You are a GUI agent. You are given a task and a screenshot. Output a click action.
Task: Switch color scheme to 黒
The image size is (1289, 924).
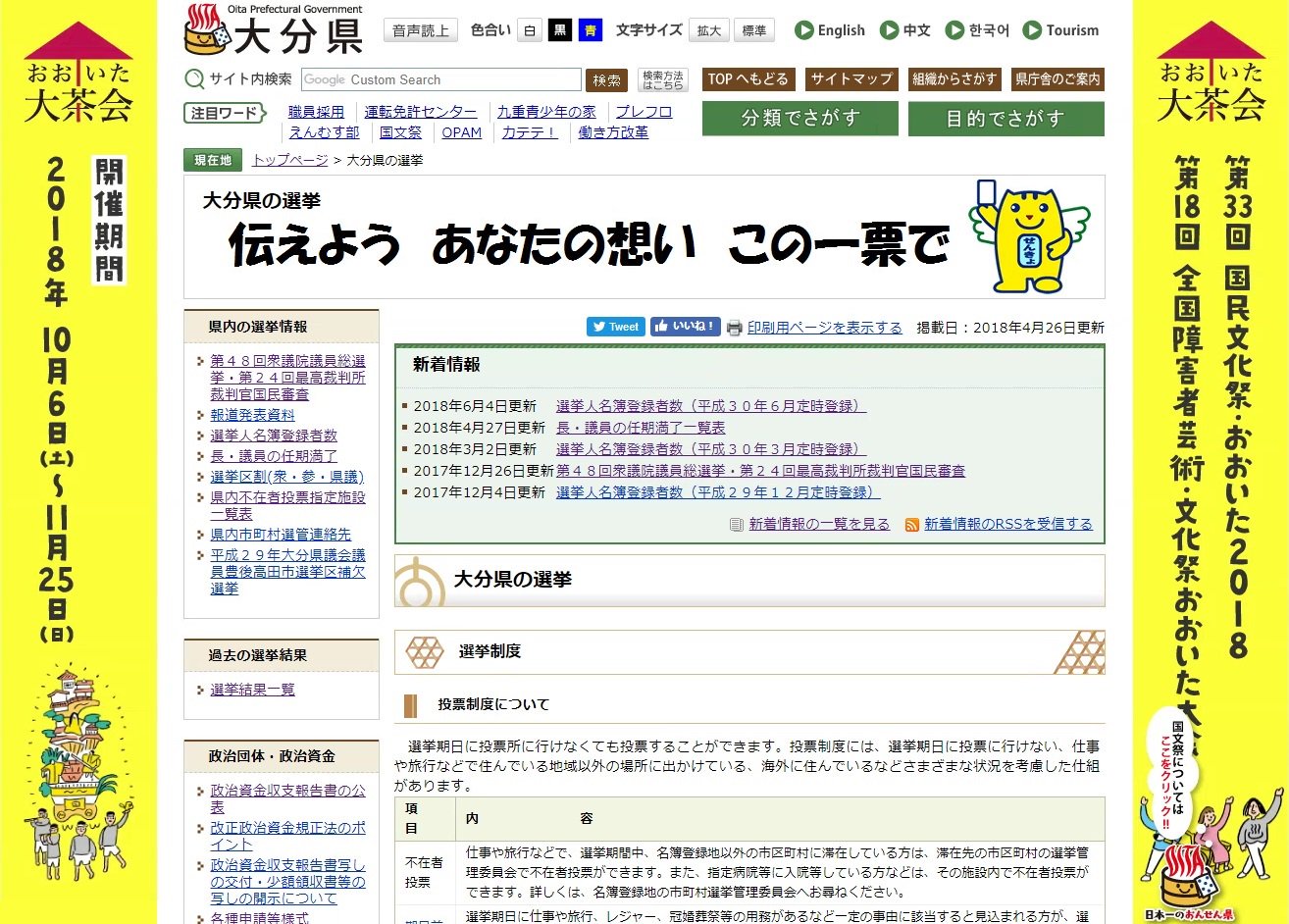[x=559, y=30]
